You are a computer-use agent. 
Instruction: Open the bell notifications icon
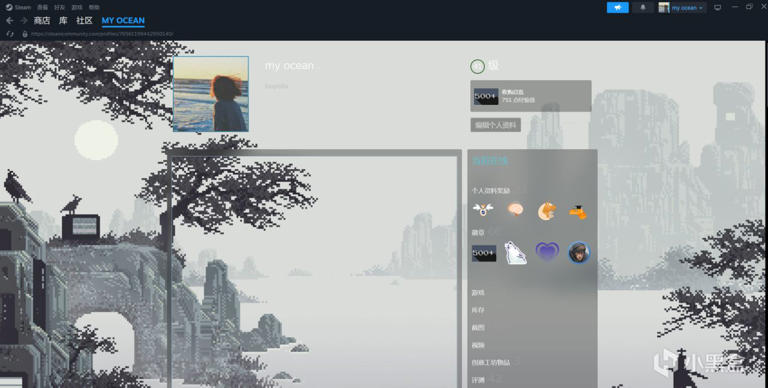click(x=643, y=7)
